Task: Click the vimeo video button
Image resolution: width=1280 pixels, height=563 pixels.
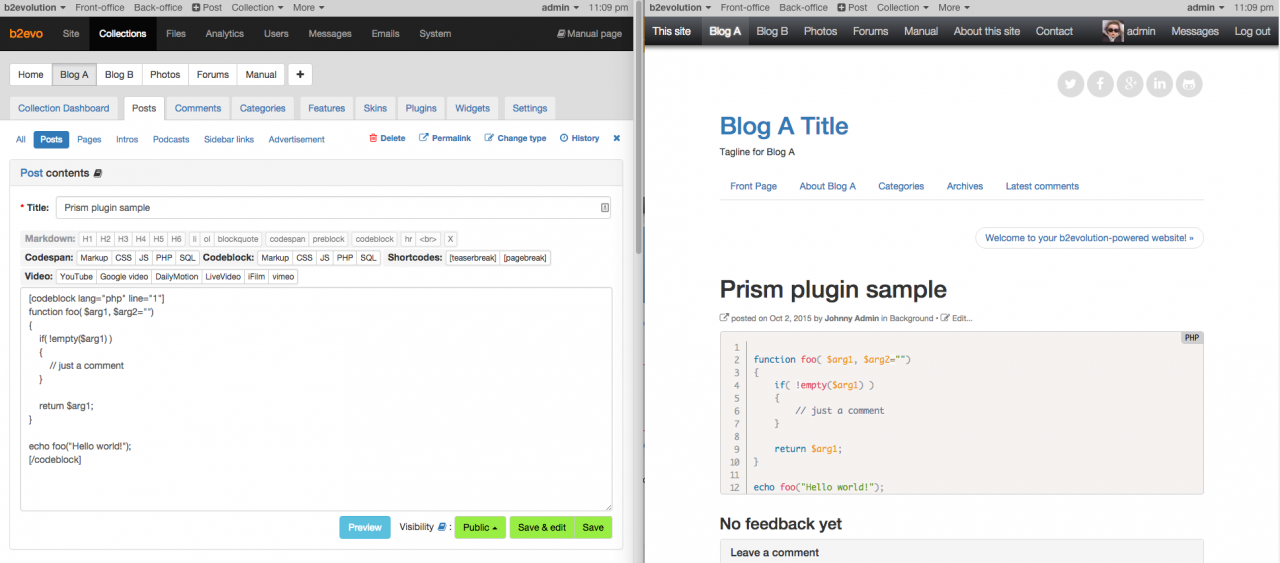Action: point(283,276)
